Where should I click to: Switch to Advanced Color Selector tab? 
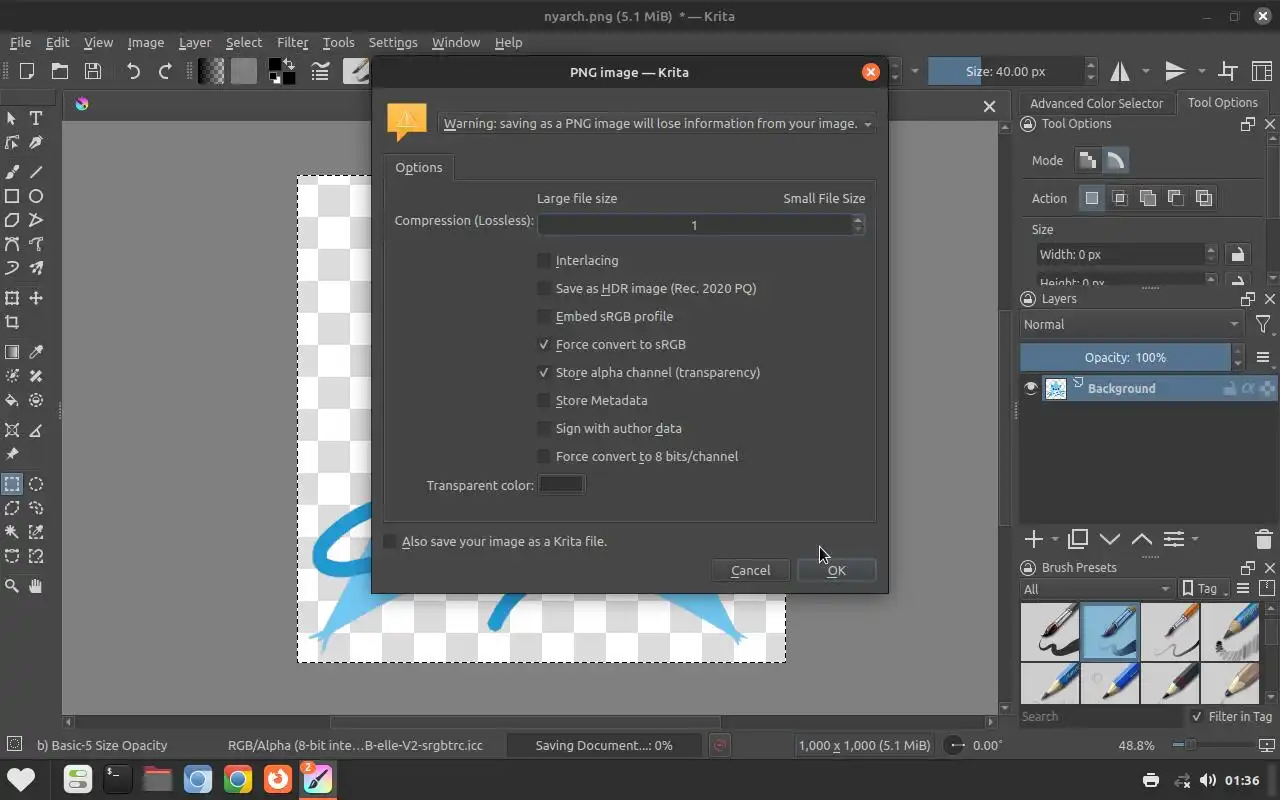(1096, 103)
